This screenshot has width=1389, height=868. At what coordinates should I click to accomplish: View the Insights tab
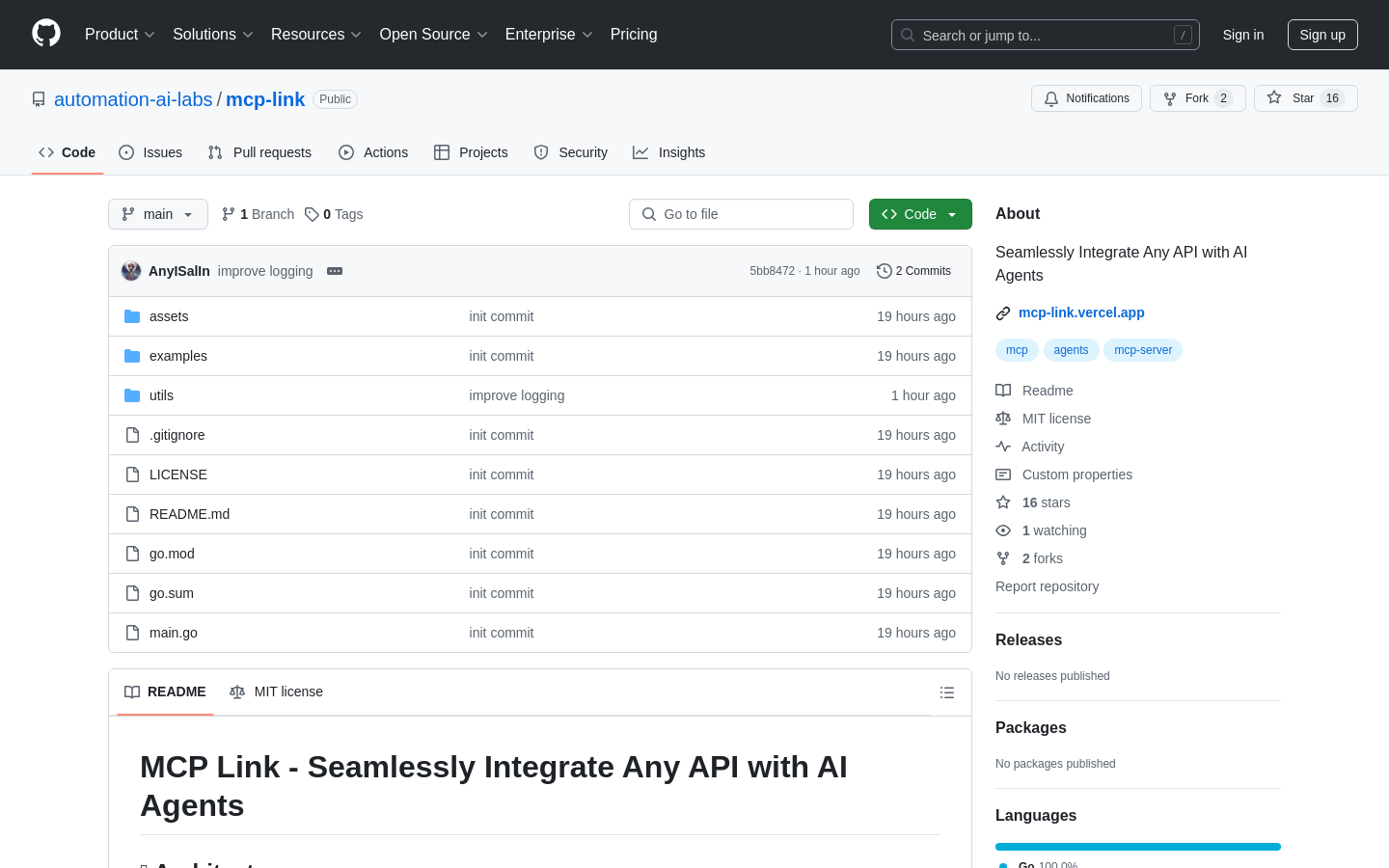pyautogui.click(x=669, y=152)
